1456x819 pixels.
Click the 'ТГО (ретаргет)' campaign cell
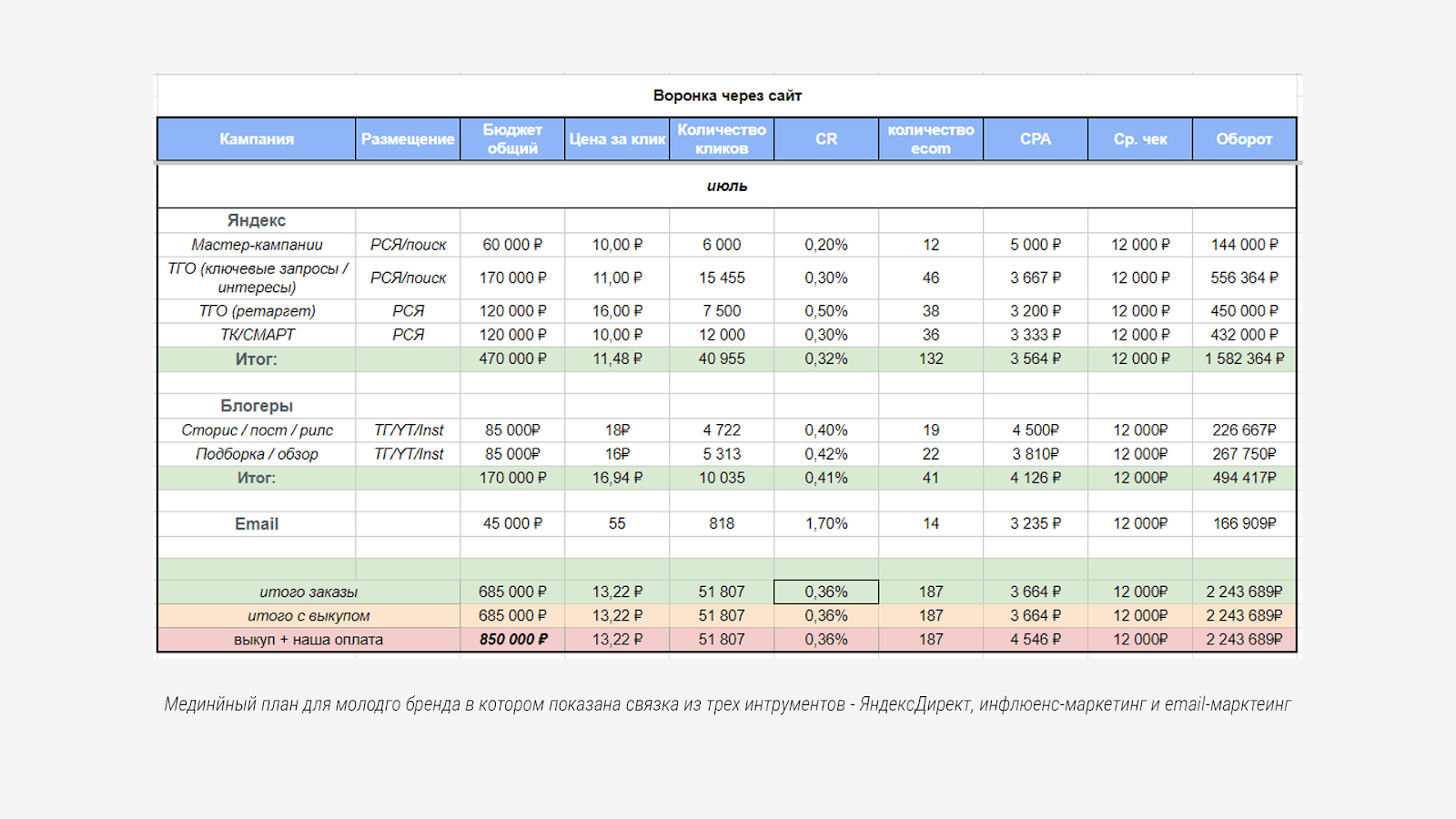click(257, 311)
